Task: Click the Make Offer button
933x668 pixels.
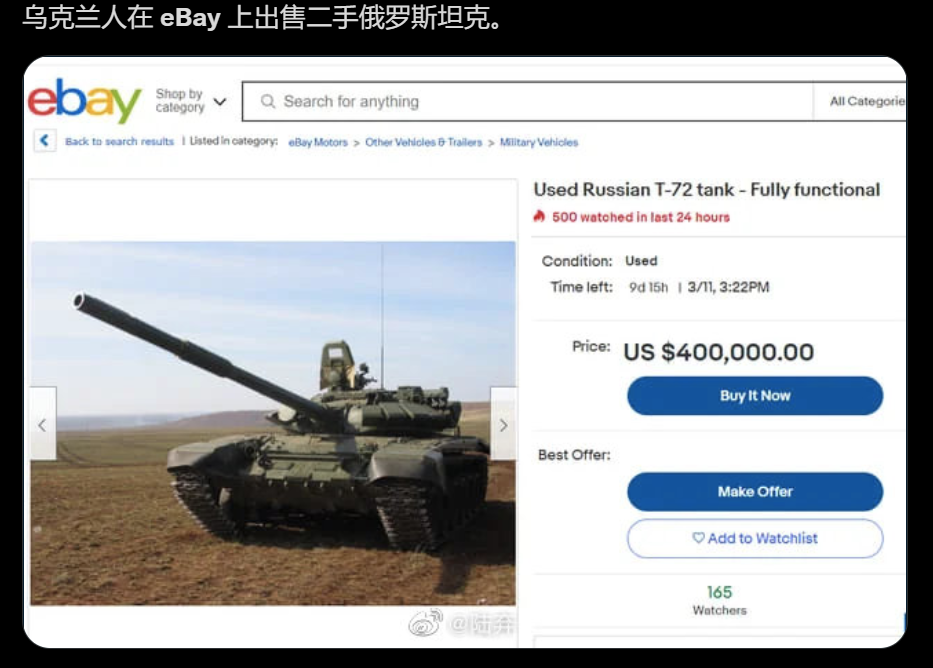Action: point(754,491)
